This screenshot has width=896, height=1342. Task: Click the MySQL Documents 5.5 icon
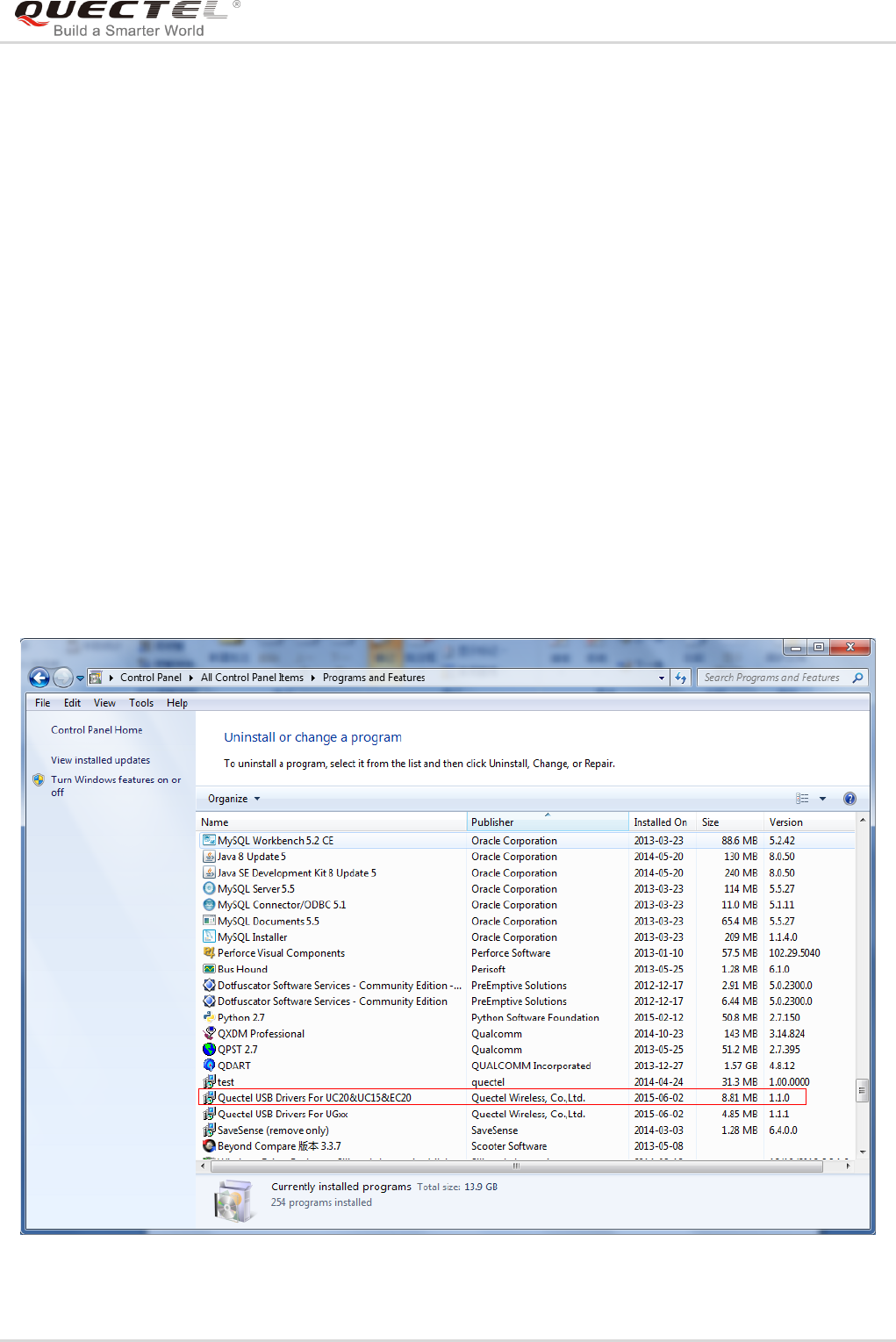(x=209, y=921)
